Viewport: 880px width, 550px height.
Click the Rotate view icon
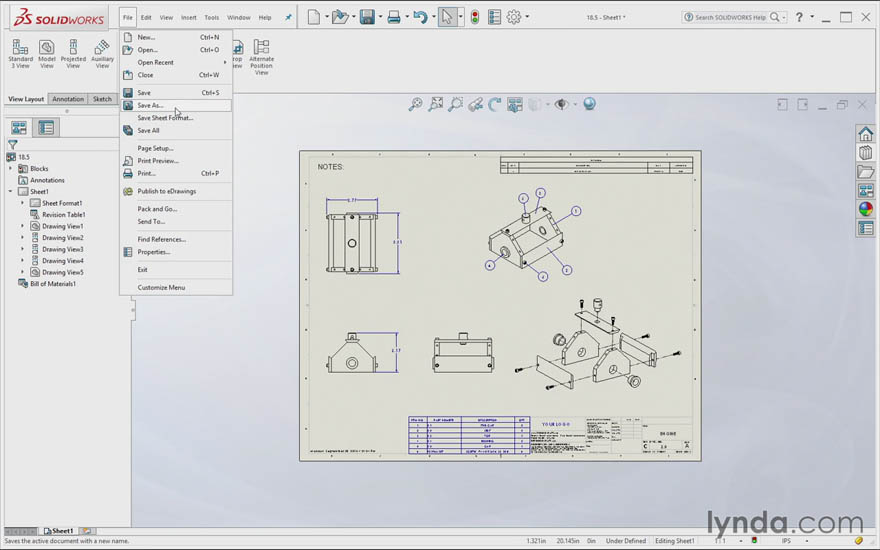[x=494, y=104]
